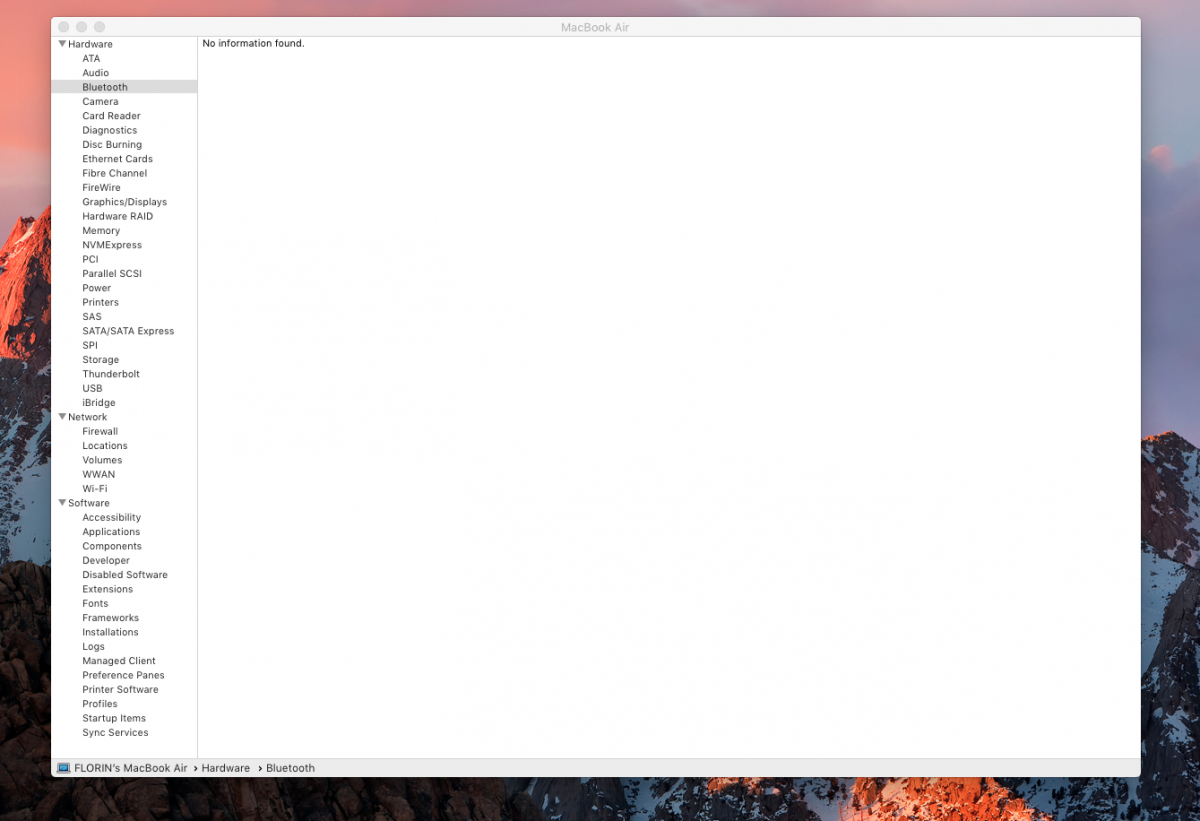Collapse the Hardware section triangle
Image resolution: width=1200 pixels, height=821 pixels.
pos(62,44)
